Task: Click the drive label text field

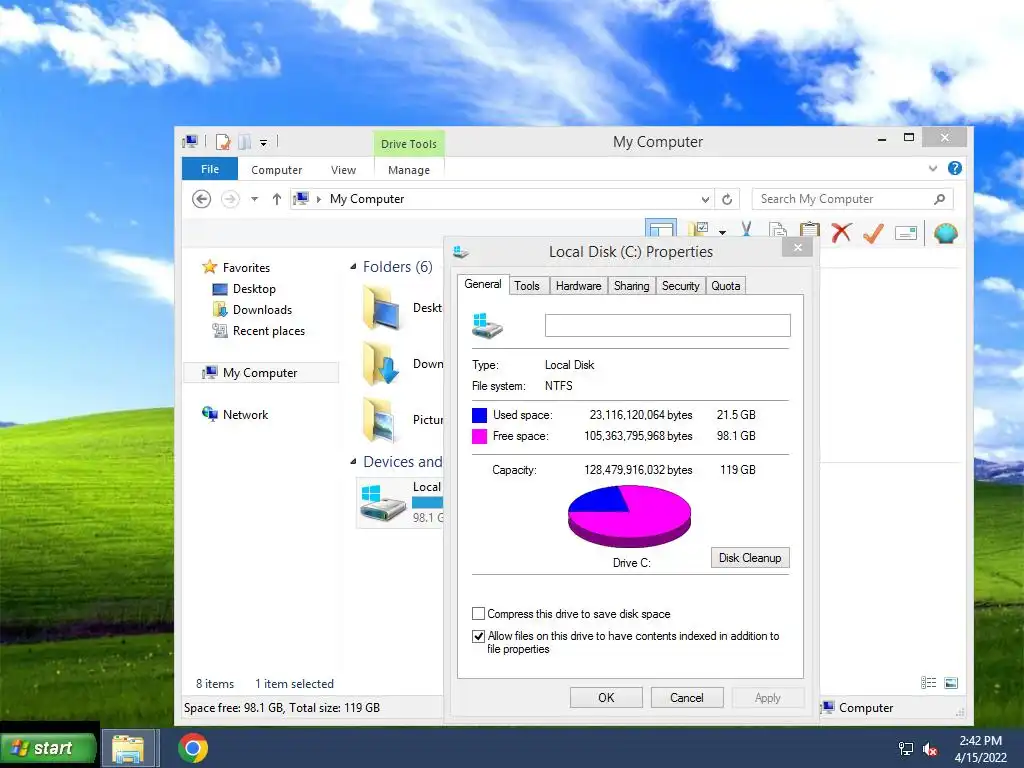Action: coord(667,325)
